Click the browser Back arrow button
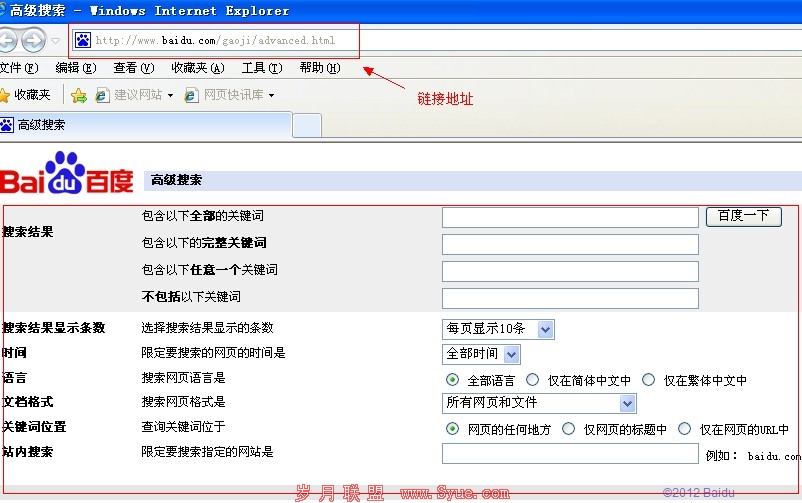This screenshot has width=802, height=503. pyautogui.click(x=7, y=41)
